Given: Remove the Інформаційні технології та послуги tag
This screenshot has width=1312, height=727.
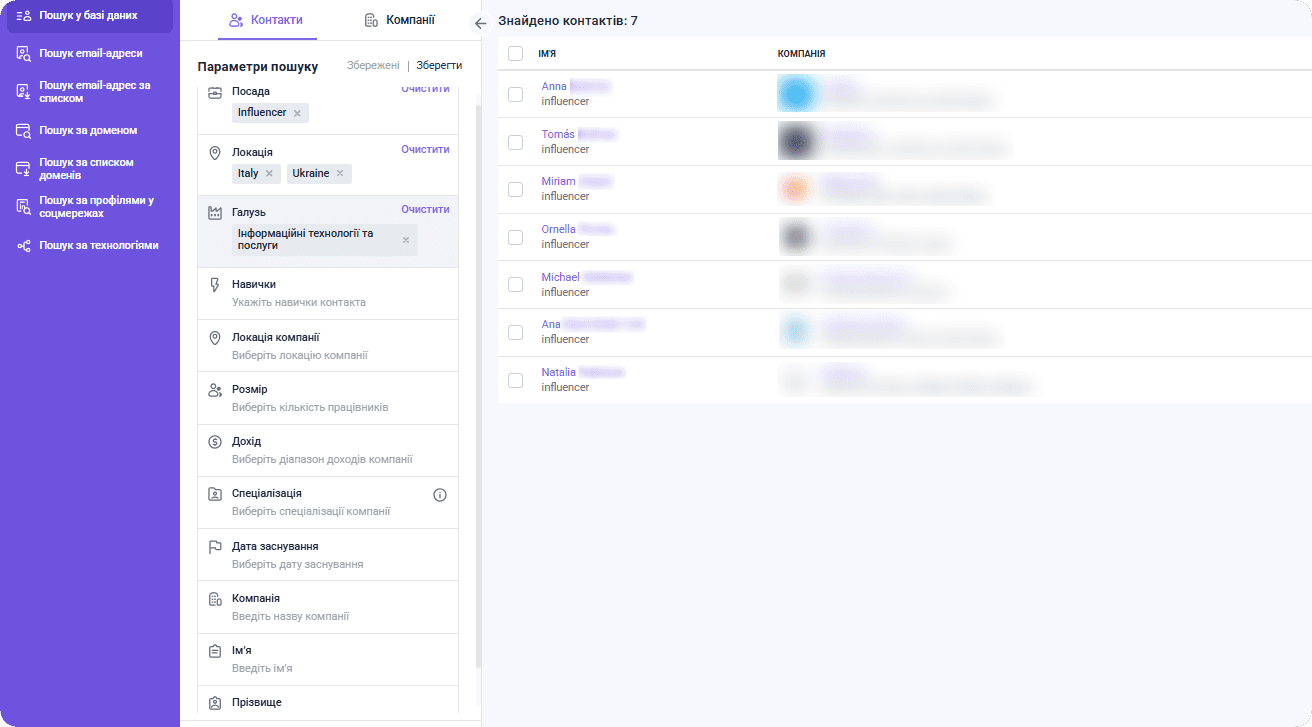Looking at the screenshot, I should (406, 240).
